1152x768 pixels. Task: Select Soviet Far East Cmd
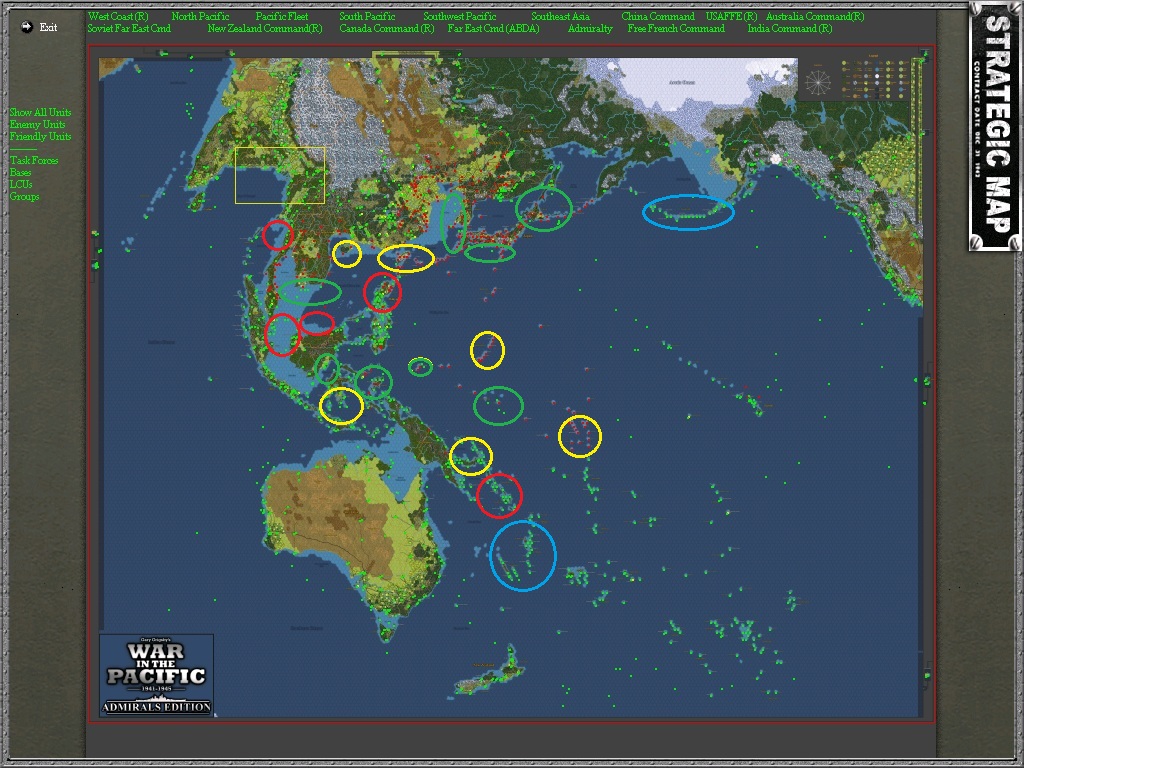tap(129, 29)
